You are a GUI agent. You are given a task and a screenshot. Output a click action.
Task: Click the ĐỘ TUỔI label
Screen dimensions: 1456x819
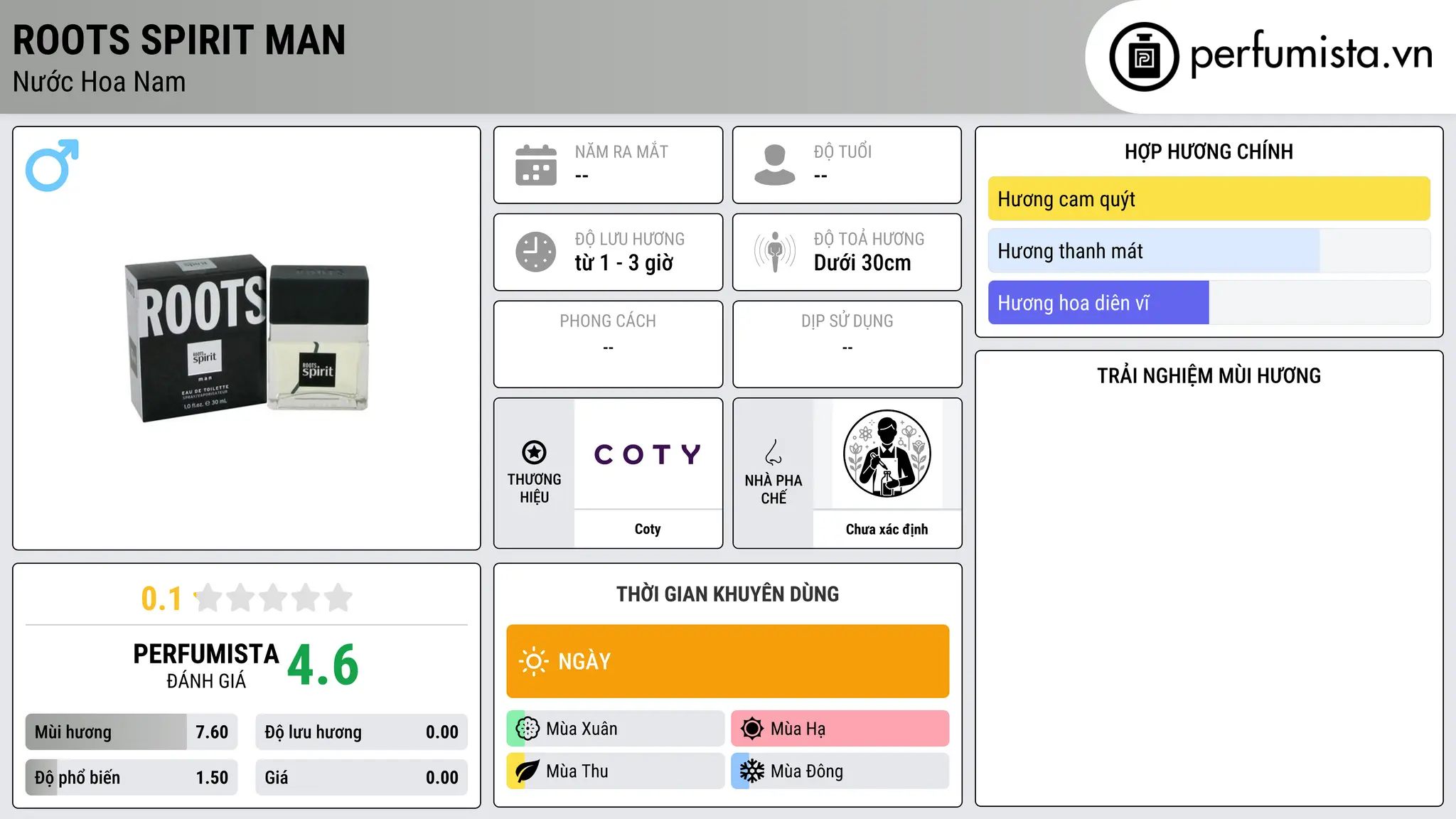pyautogui.click(x=842, y=151)
